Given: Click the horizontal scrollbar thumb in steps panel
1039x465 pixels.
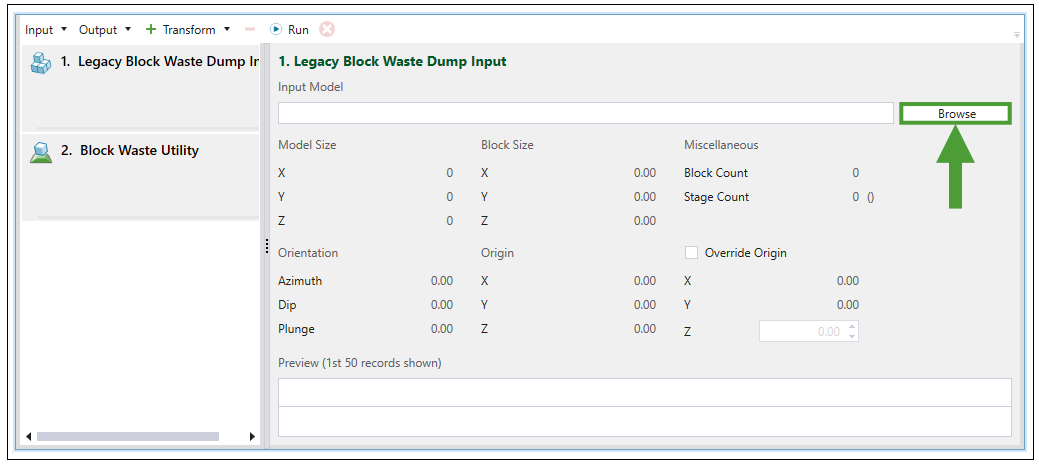Looking at the screenshot, I should click(x=127, y=437).
